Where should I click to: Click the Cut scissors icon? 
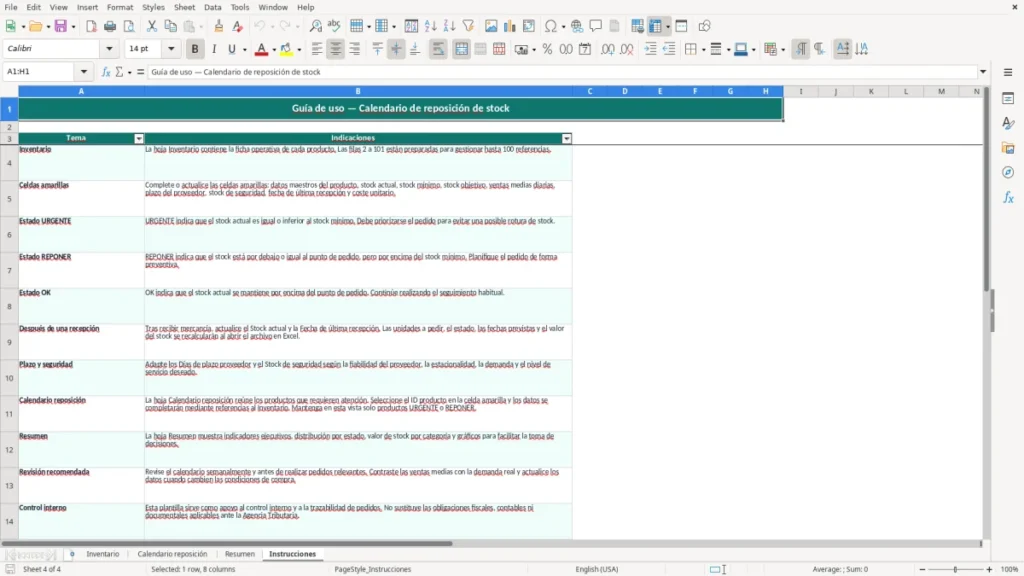(152, 26)
